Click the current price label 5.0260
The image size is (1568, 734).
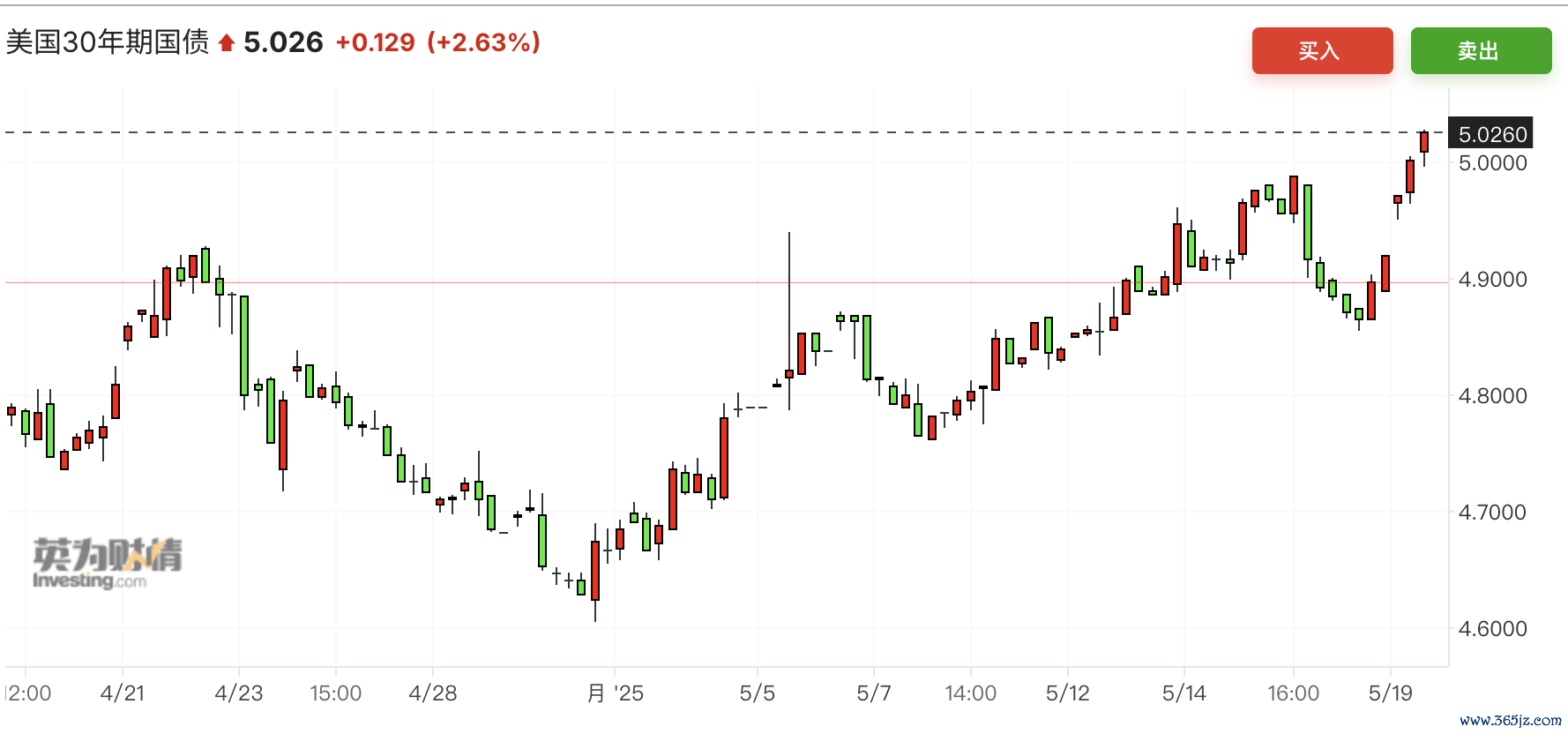[x=1491, y=134]
